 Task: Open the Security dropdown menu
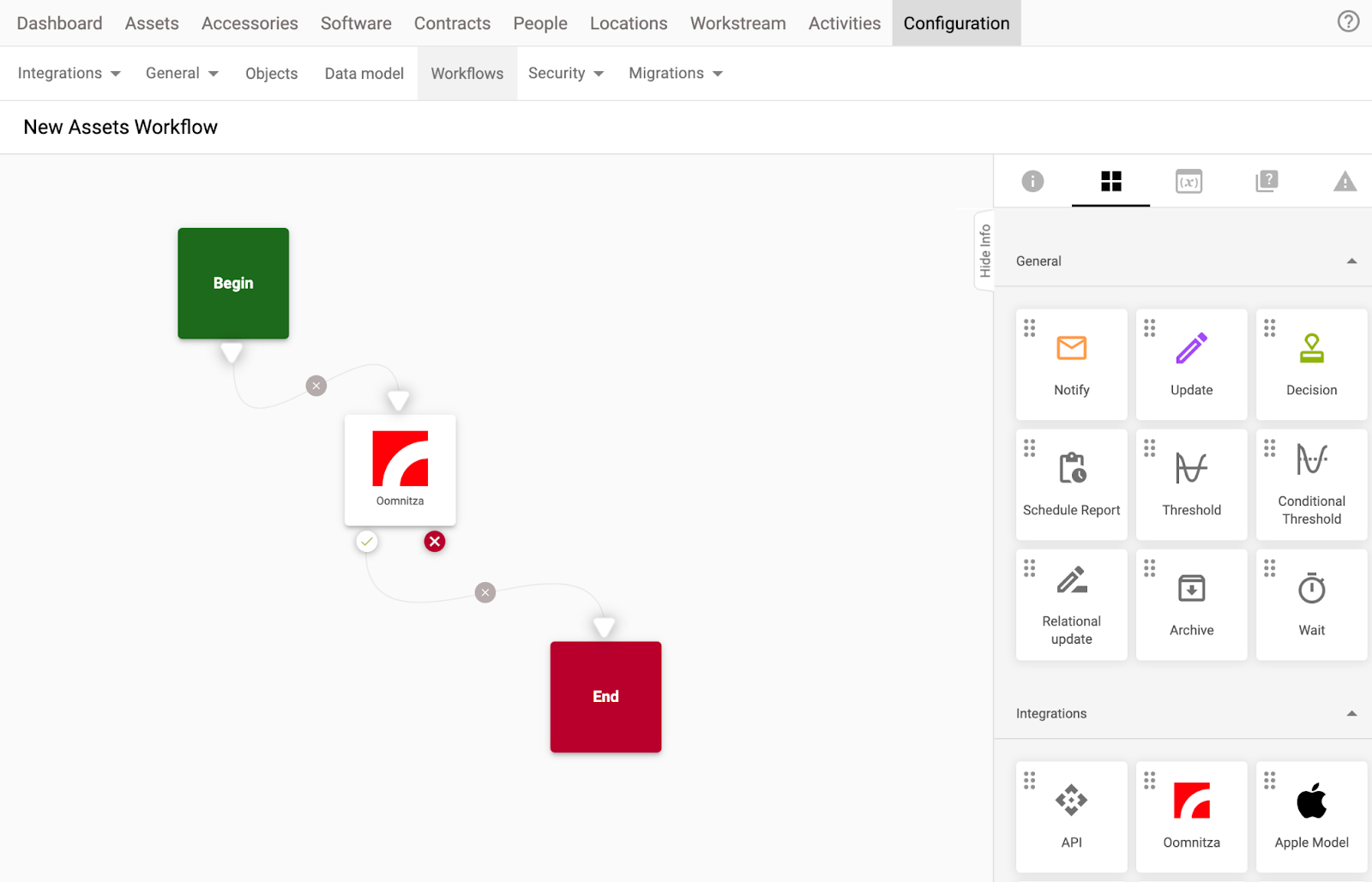(565, 74)
